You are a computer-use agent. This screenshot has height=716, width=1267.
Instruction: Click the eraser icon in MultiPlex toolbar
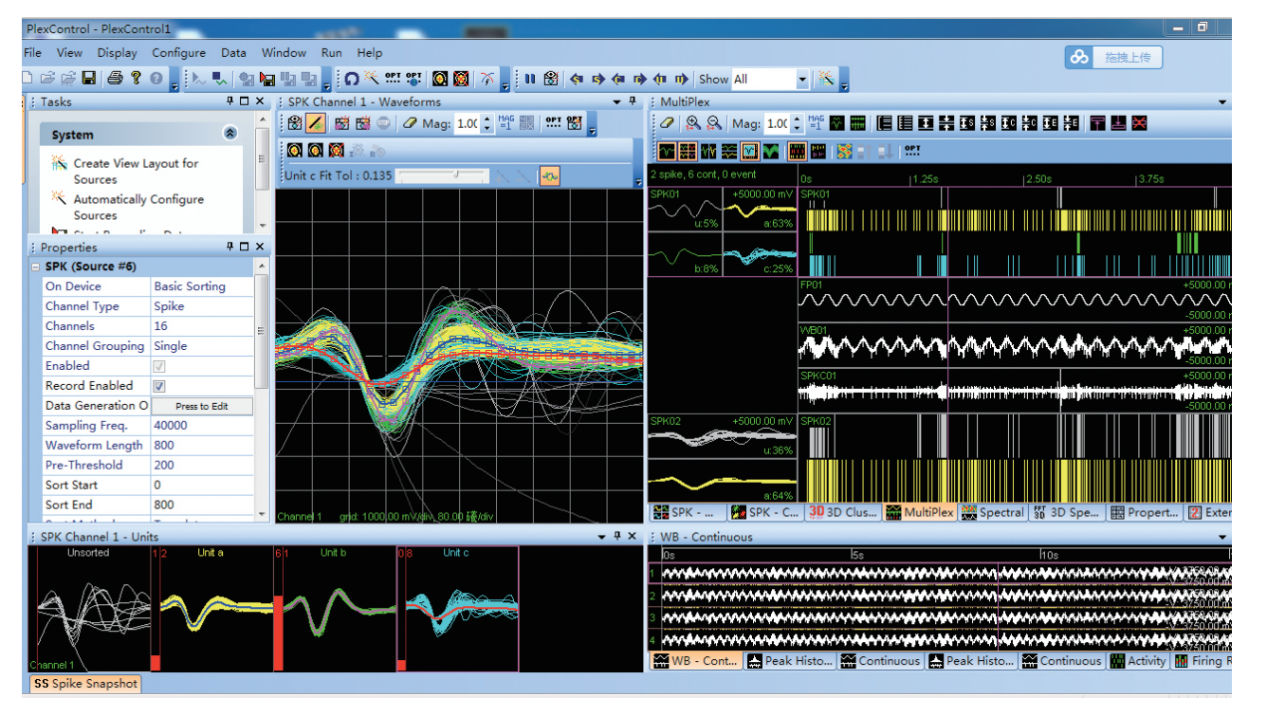[667, 123]
